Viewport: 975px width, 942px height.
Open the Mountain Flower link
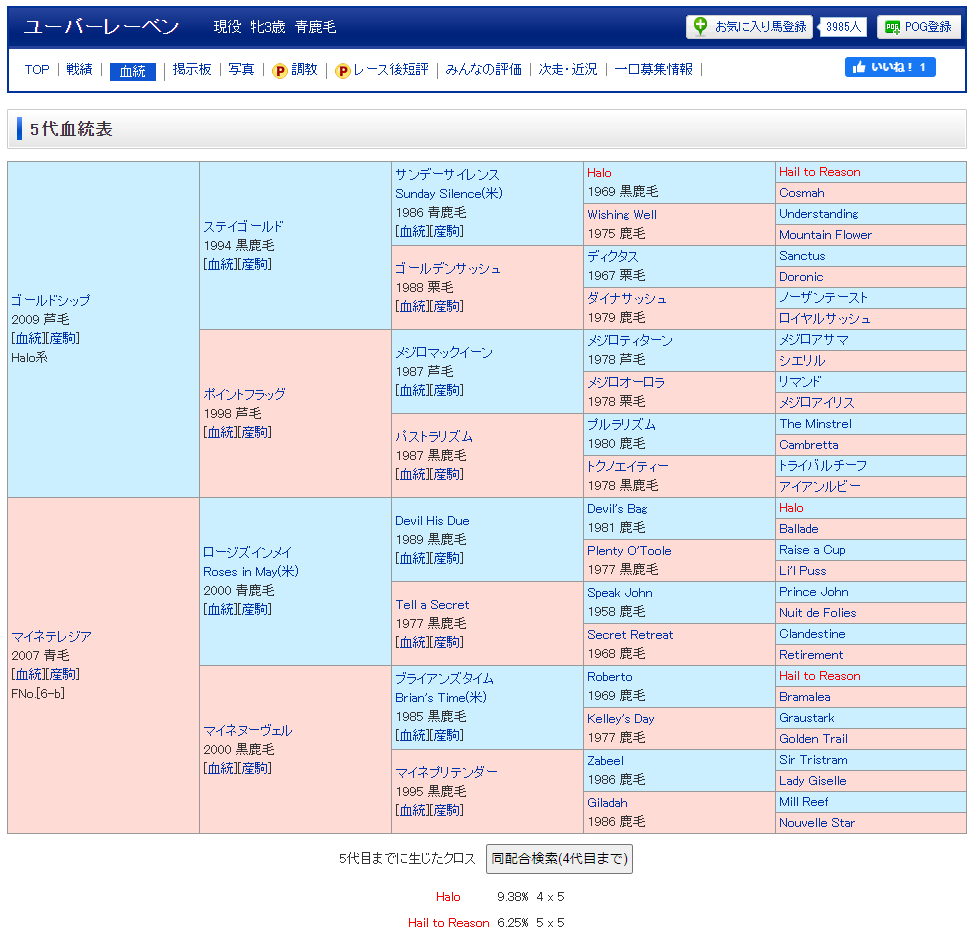pos(825,235)
